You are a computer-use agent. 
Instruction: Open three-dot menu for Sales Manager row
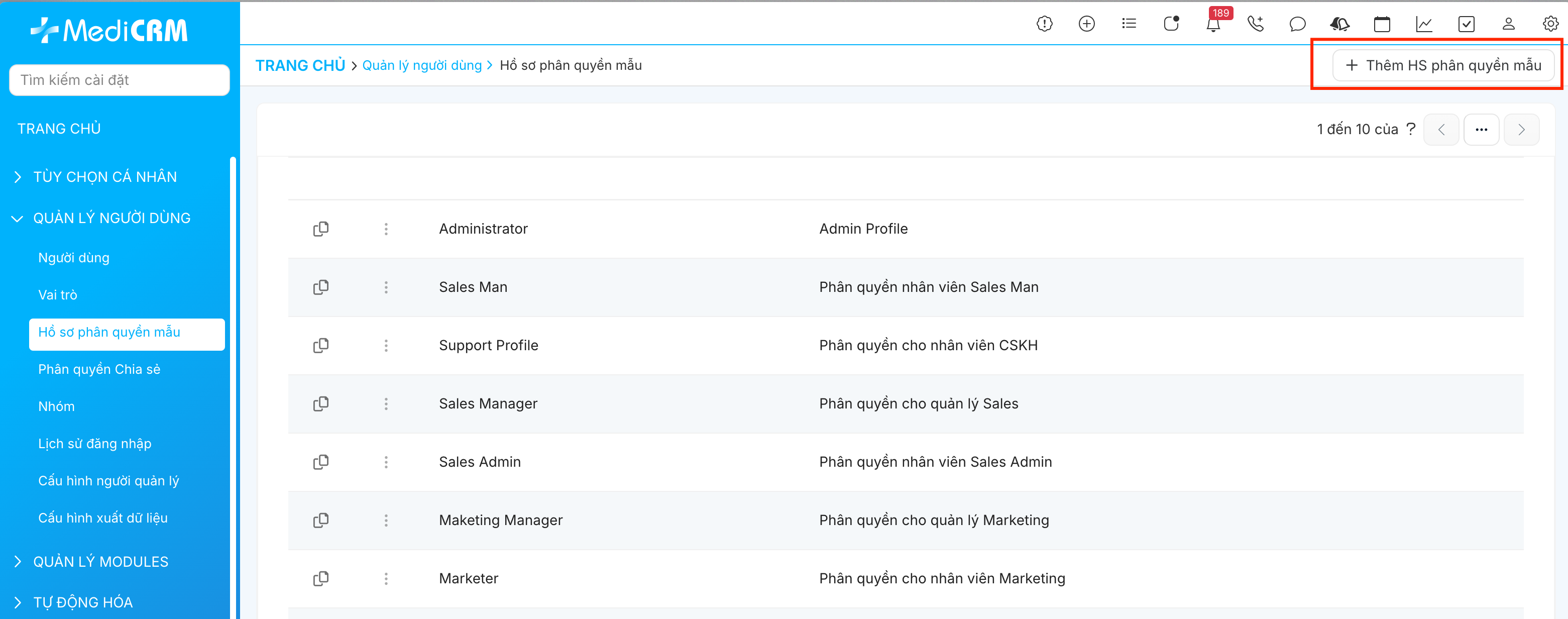point(386,404)
